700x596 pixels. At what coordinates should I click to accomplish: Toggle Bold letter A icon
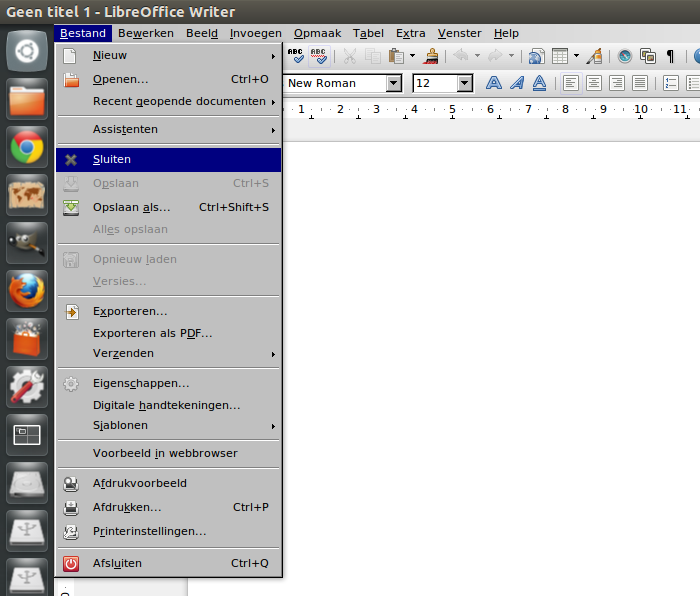[x=494, y=83]
